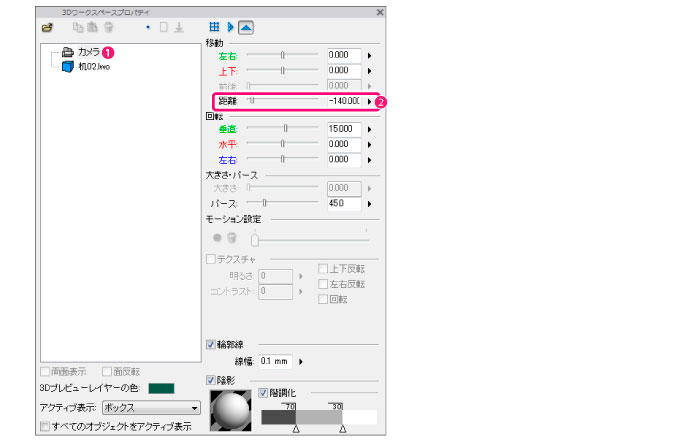The height and width of the screenshot is (441, 696).
Task: Expand the パース value arrow
Action: tap(369, 203)
